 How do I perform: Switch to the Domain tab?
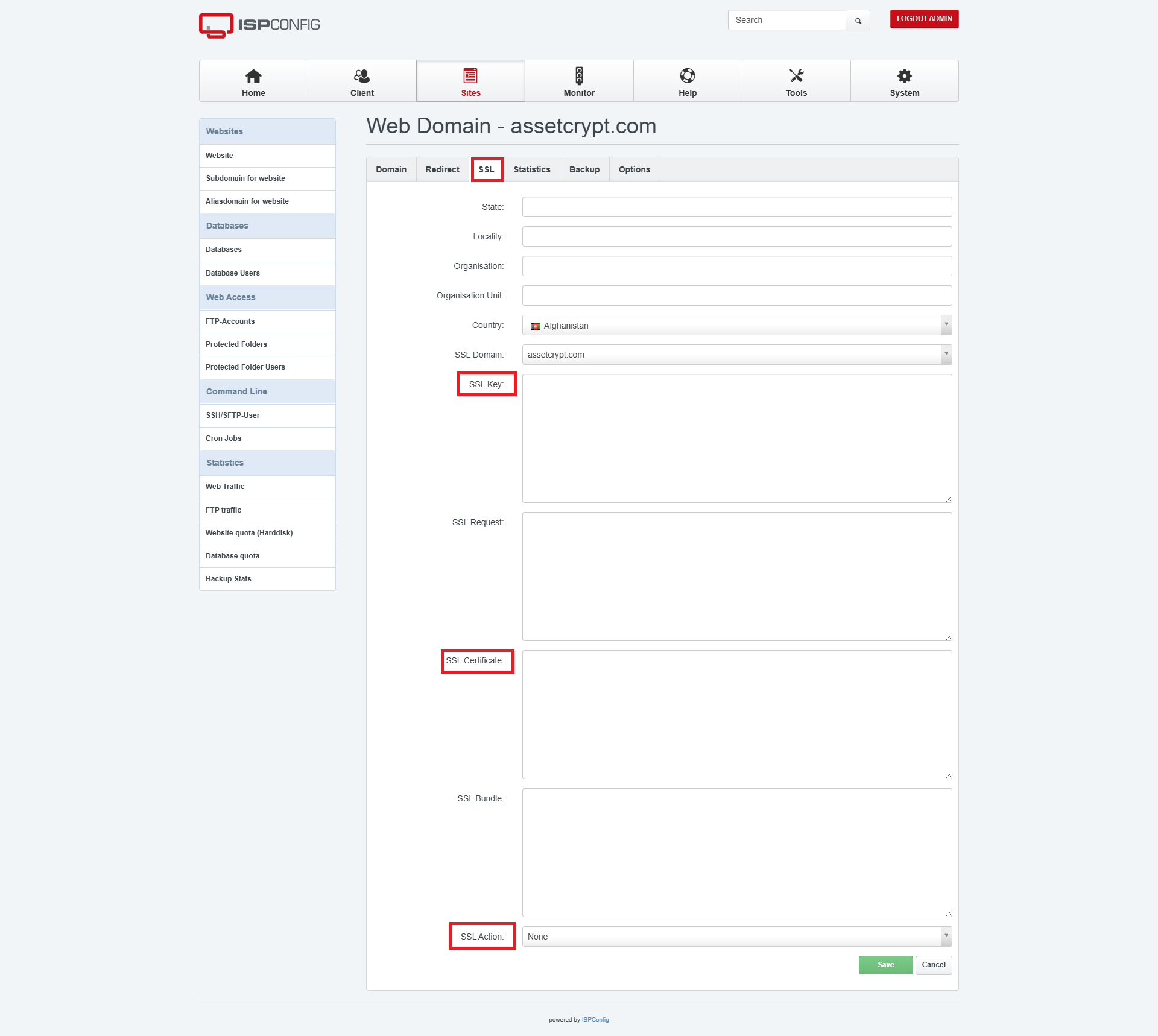point(391,169)
